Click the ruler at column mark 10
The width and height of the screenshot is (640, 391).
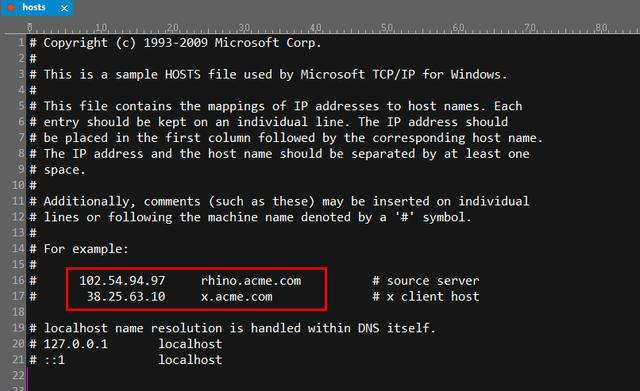click(x=101, y=27)
